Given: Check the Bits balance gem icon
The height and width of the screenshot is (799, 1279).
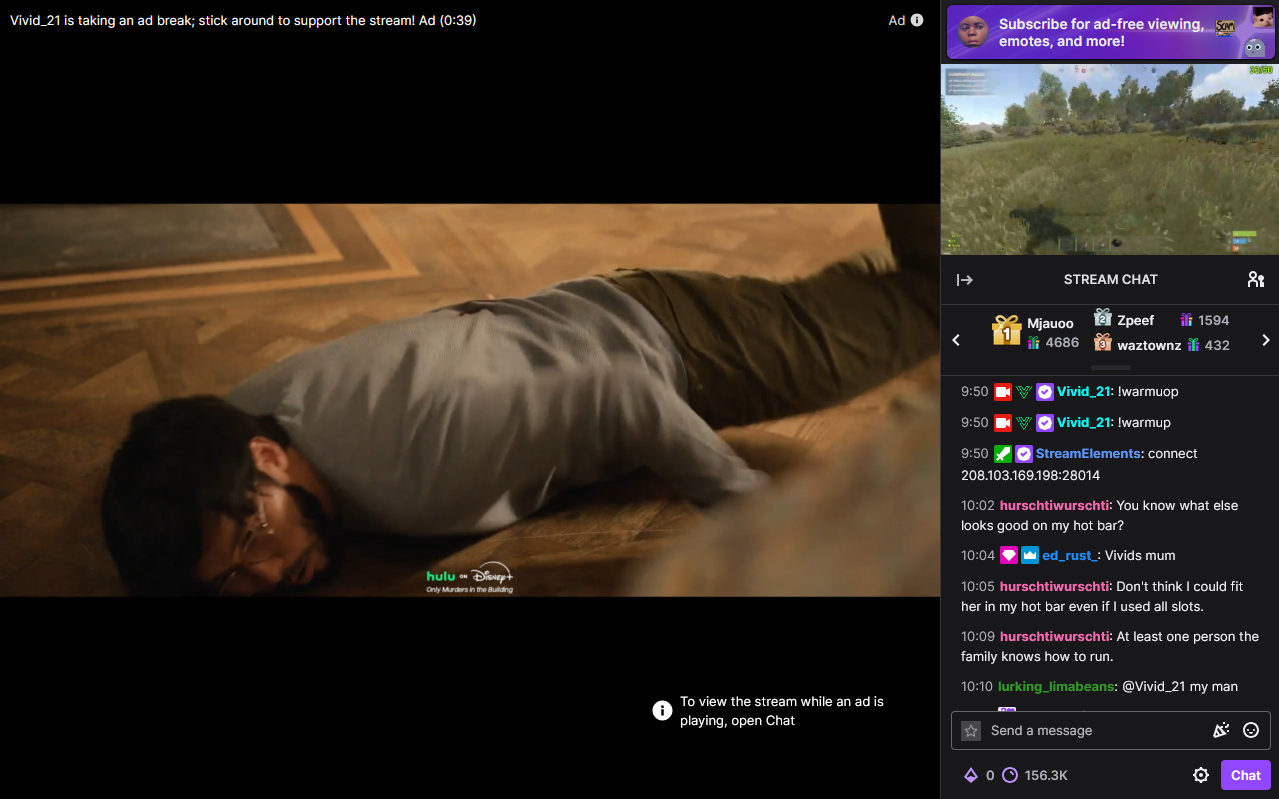Looking at the screenshot, I should (971, 774).
